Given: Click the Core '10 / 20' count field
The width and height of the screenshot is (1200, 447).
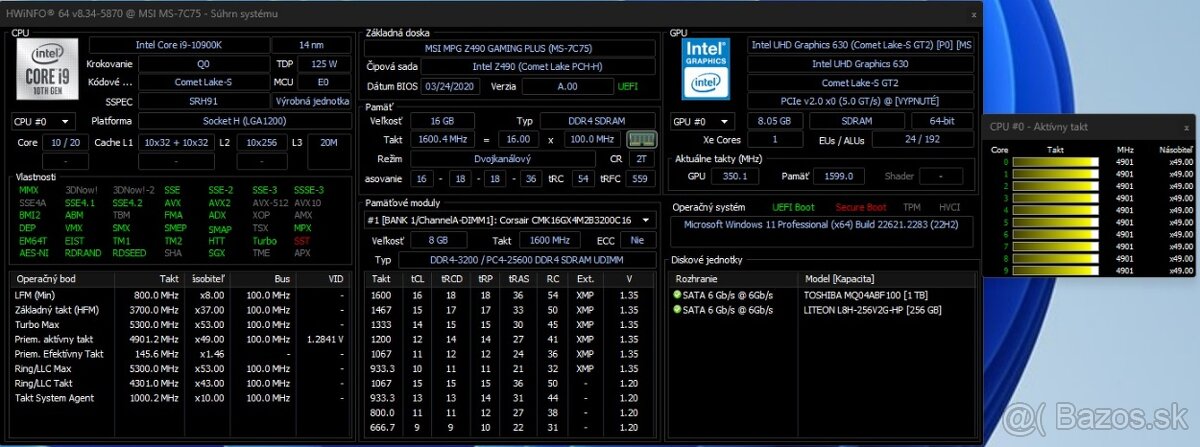Looking at the screenshot, I should (x=66, y=143).
